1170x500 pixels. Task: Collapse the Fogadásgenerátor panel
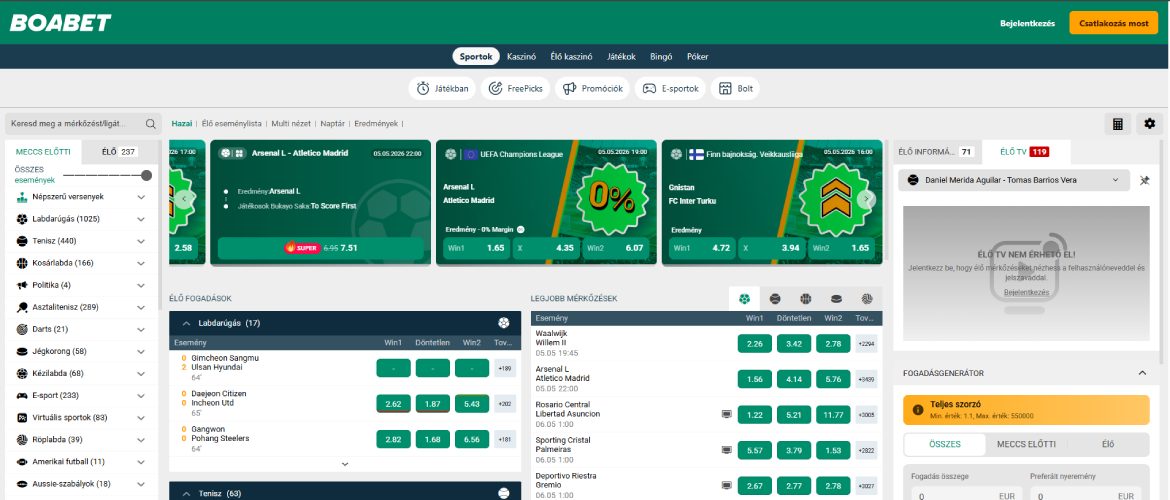point(1142,373)
